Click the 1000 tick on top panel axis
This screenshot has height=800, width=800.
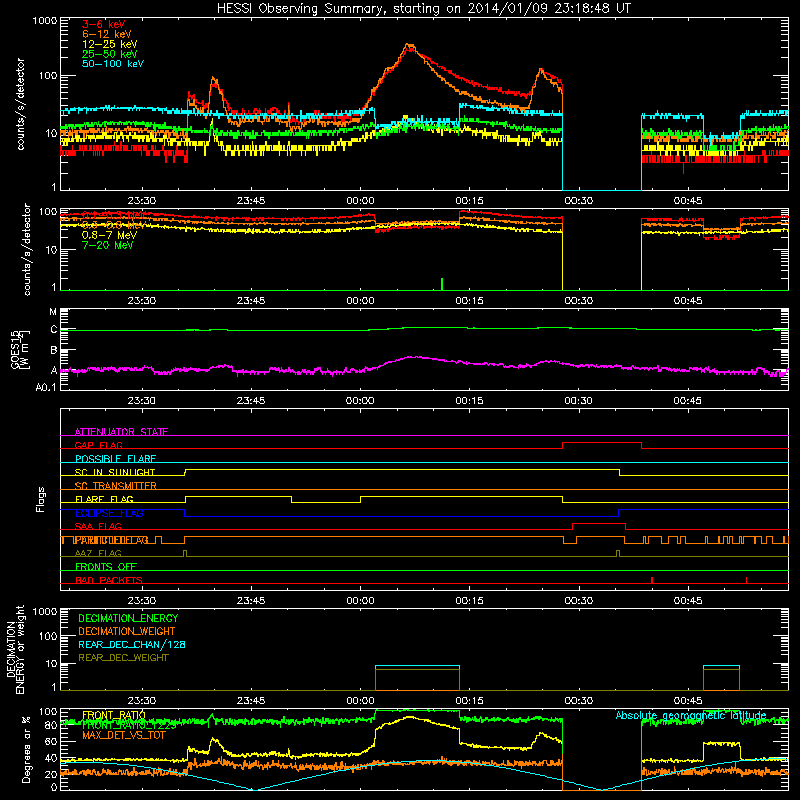tap(45, 21)
